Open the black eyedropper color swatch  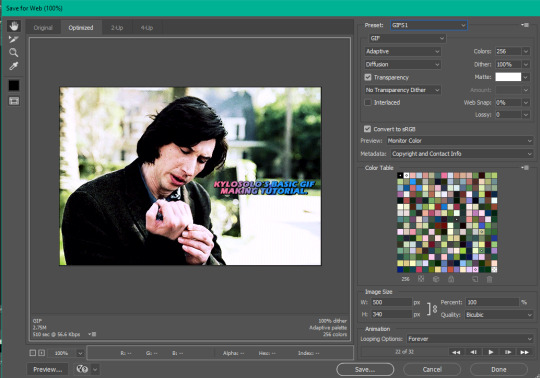tap(14, 85)
